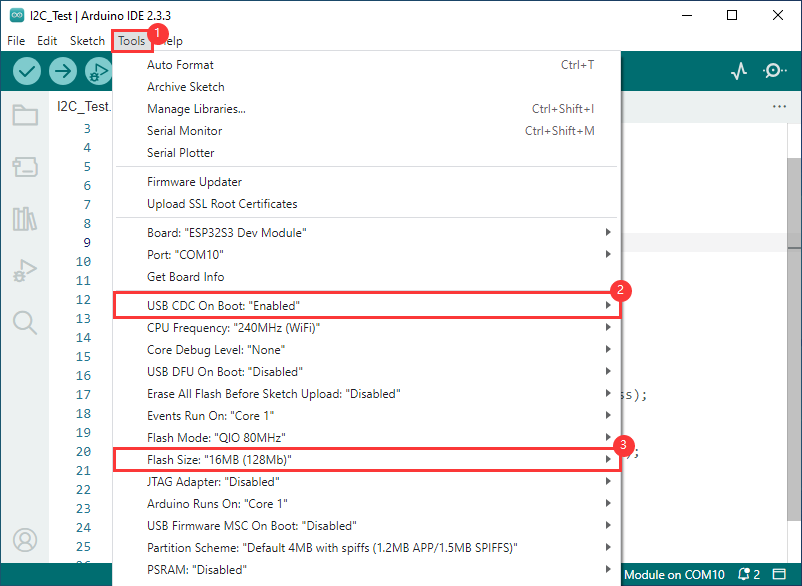
Task: Open the Boards Manager sidebar icon
Action: point(25,167)
